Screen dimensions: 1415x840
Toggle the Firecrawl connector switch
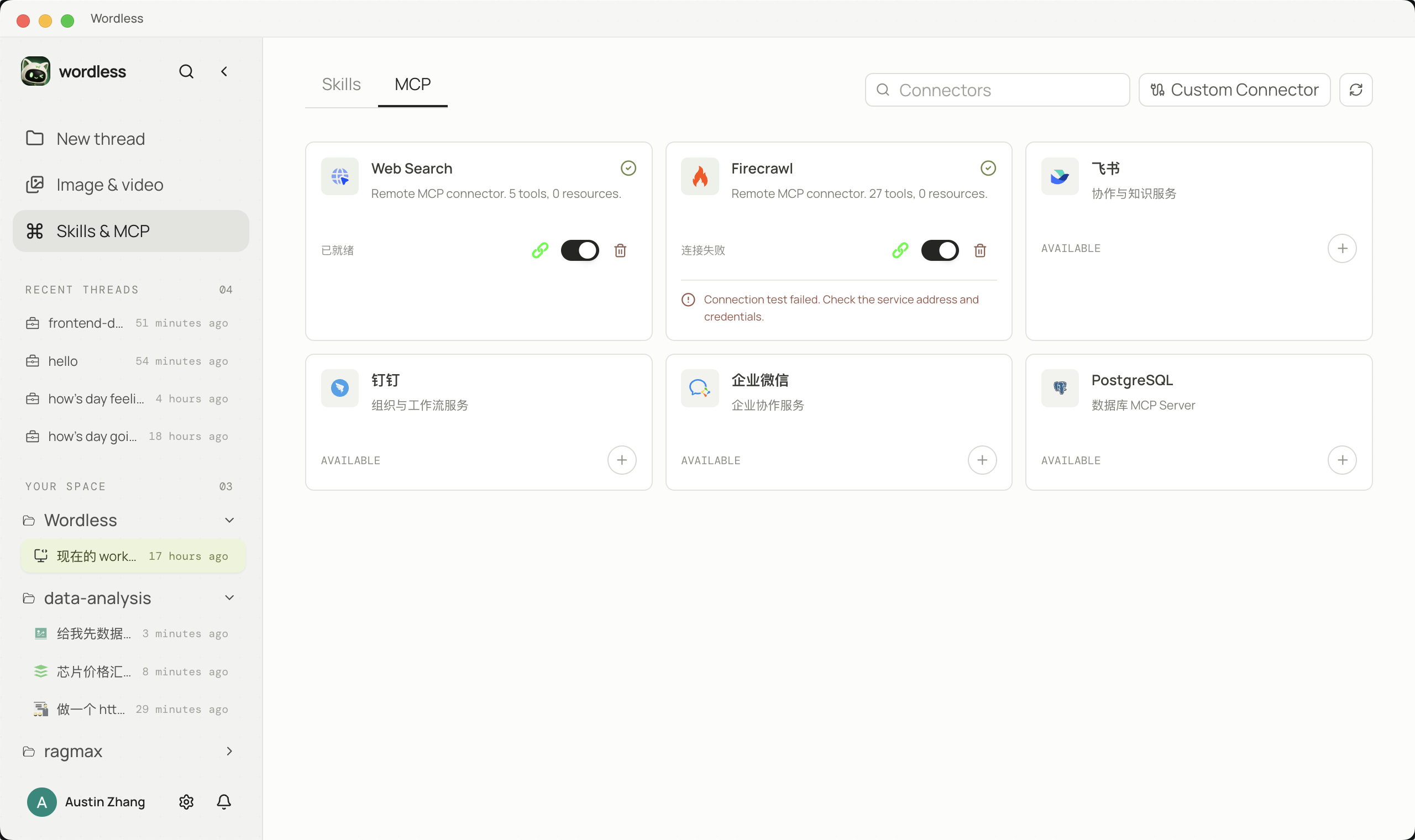940,250
